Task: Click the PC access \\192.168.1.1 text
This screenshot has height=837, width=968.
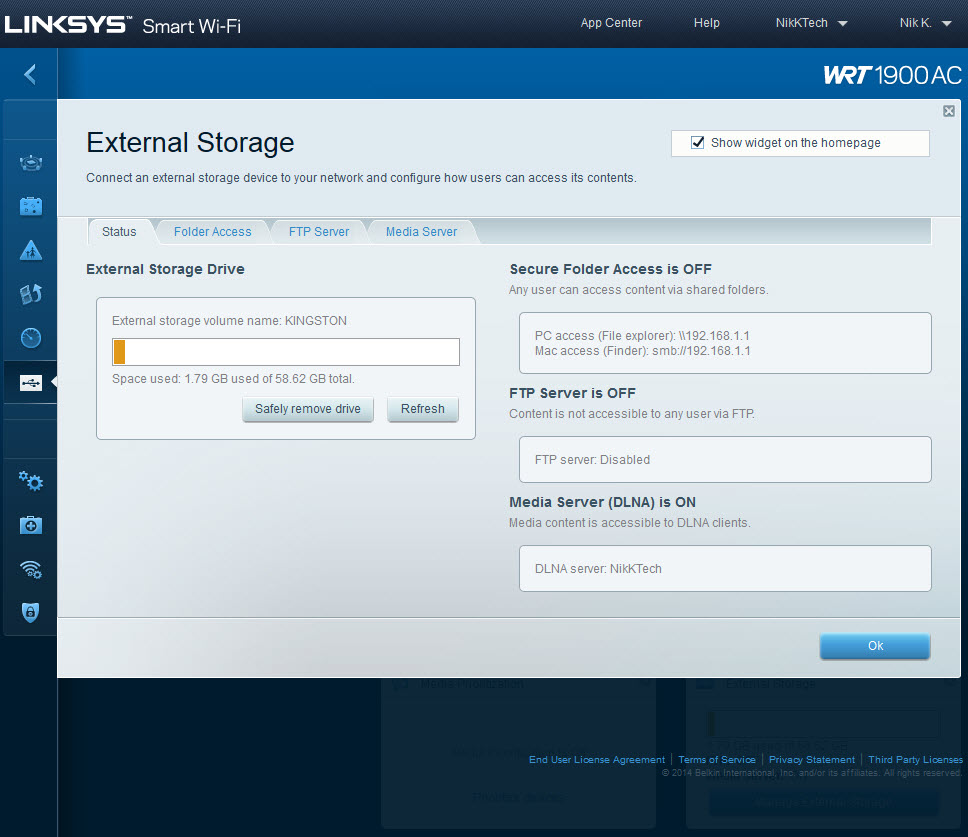Action: point(642,336)
